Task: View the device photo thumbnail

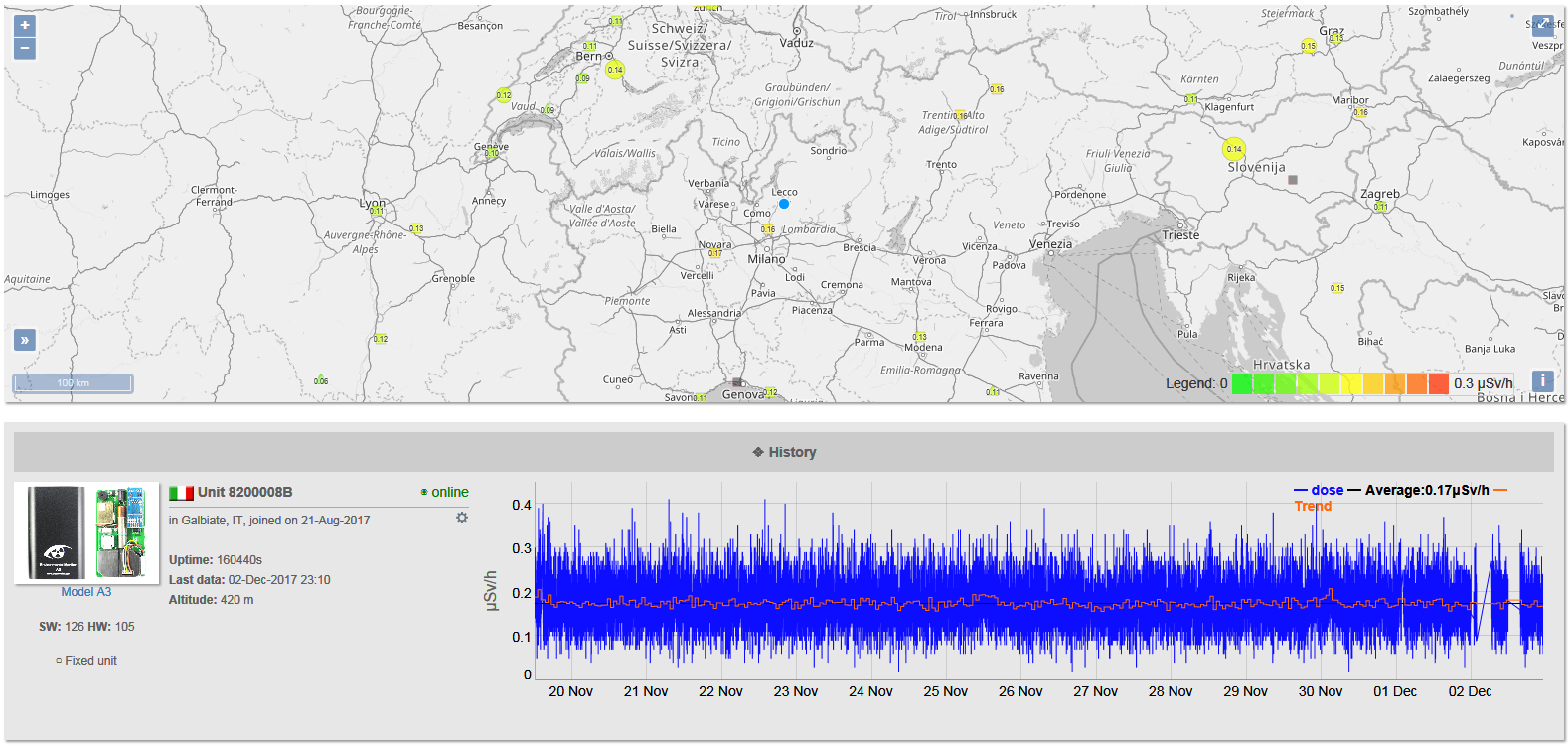Action: pos(86,532)
